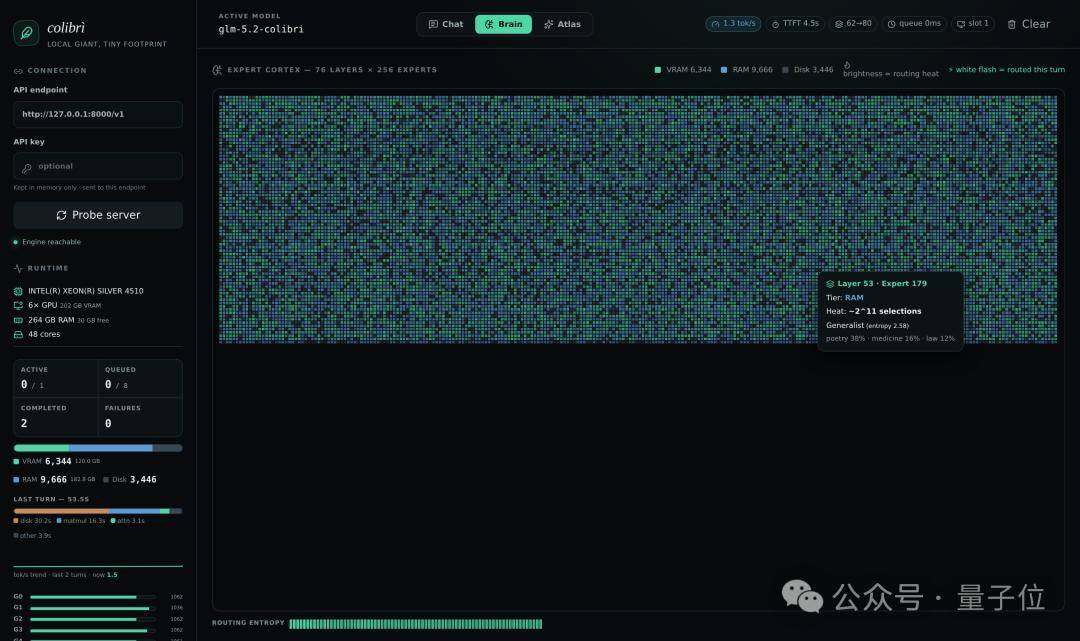
Task: Click the monitor icon beside 6× GPU
Action: (18, 306)
